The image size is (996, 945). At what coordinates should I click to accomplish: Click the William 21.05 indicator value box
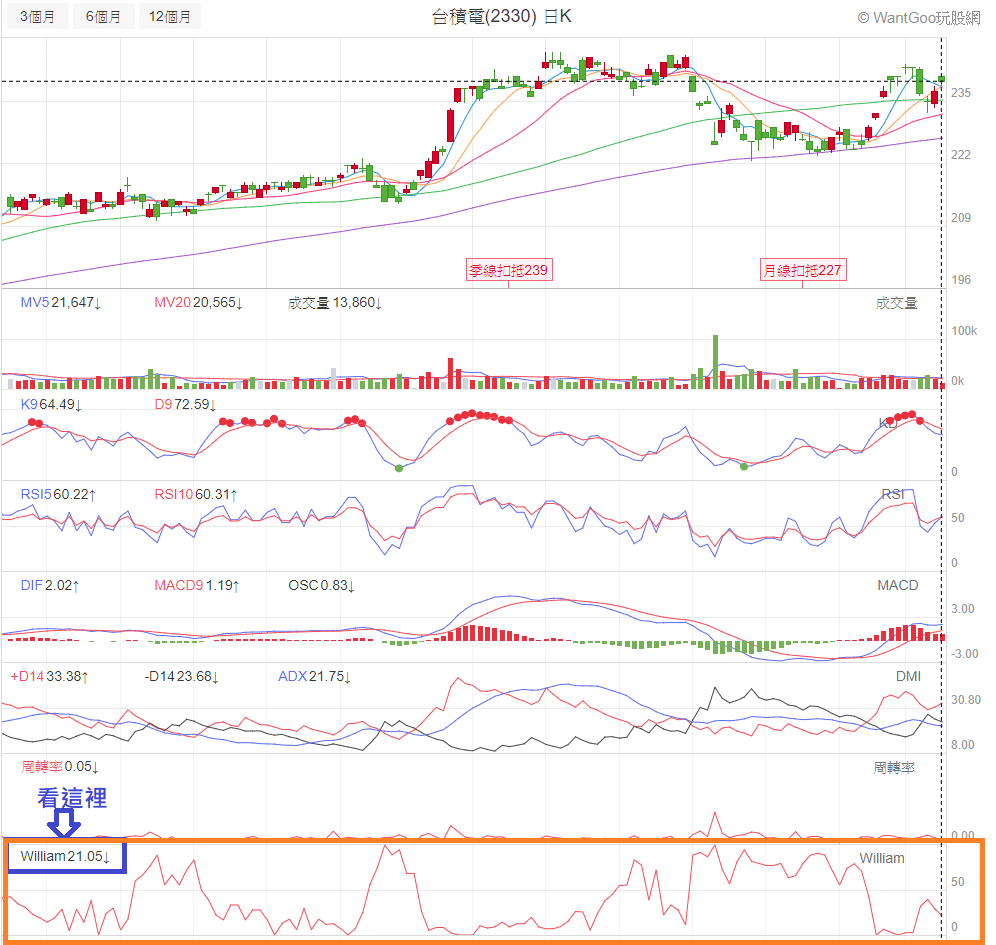(x=66, y=857)
